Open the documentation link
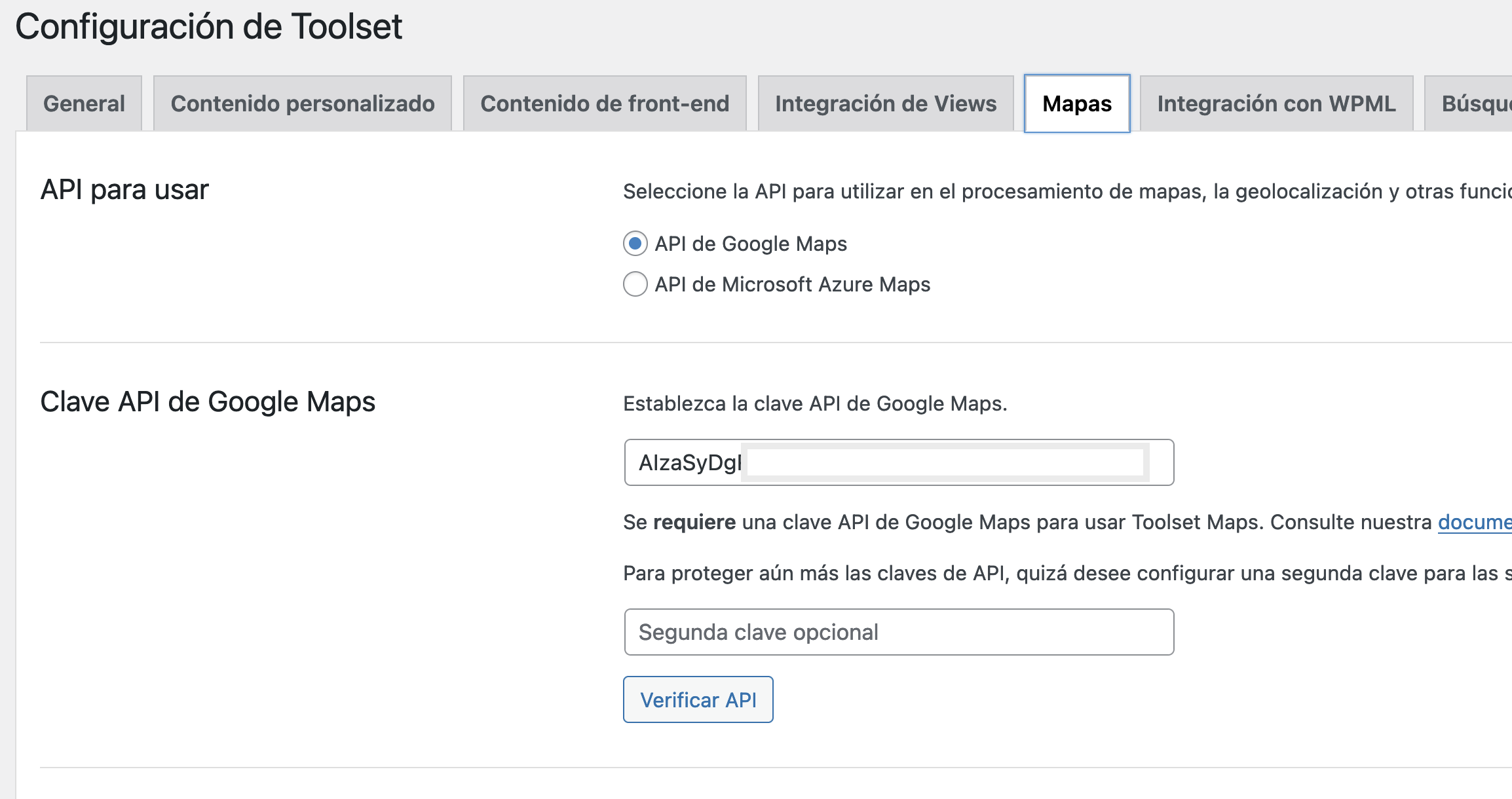Viewport: 1512px width, 799px height. [x=1475, y=522]
